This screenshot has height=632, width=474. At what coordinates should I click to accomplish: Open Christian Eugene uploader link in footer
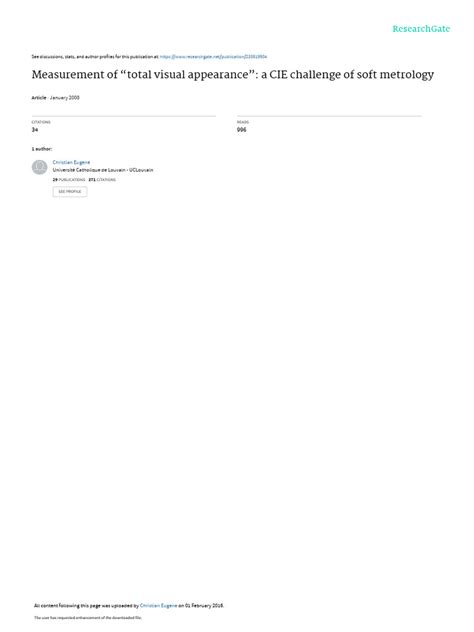tap(158, 606)
